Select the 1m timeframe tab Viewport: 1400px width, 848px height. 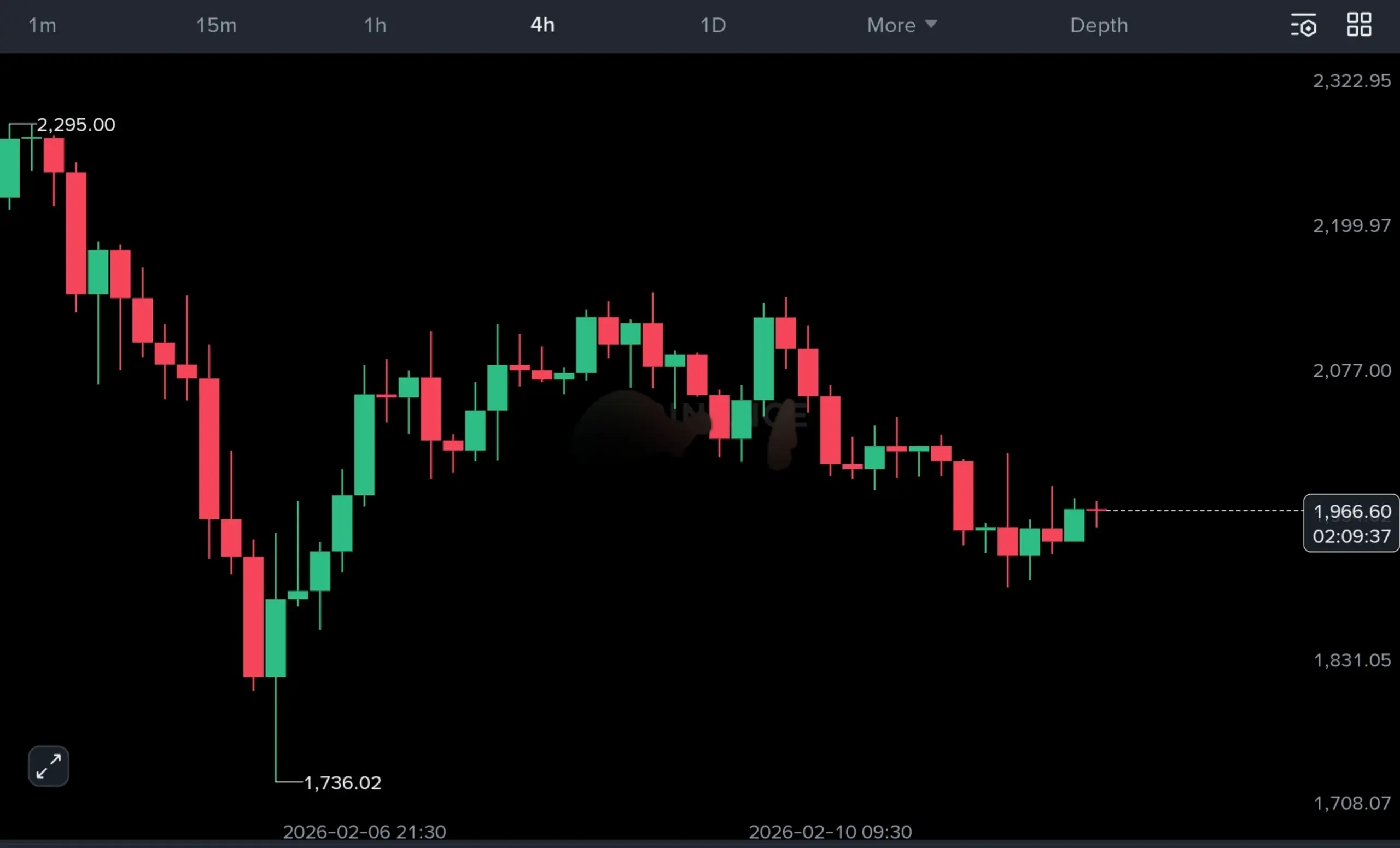click(x=42, y=26)
